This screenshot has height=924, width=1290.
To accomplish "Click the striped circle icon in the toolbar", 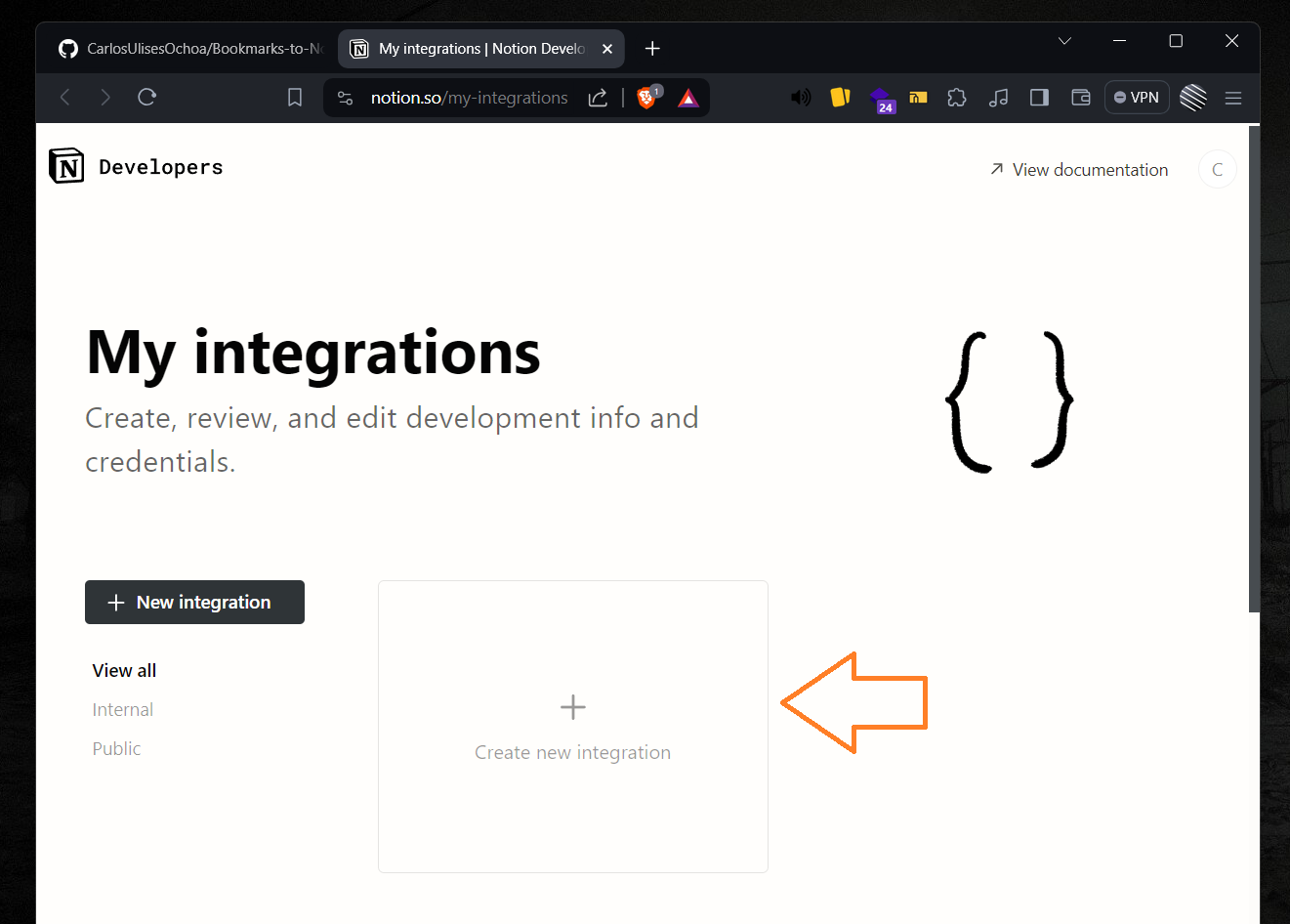I will pos(1193,98).
